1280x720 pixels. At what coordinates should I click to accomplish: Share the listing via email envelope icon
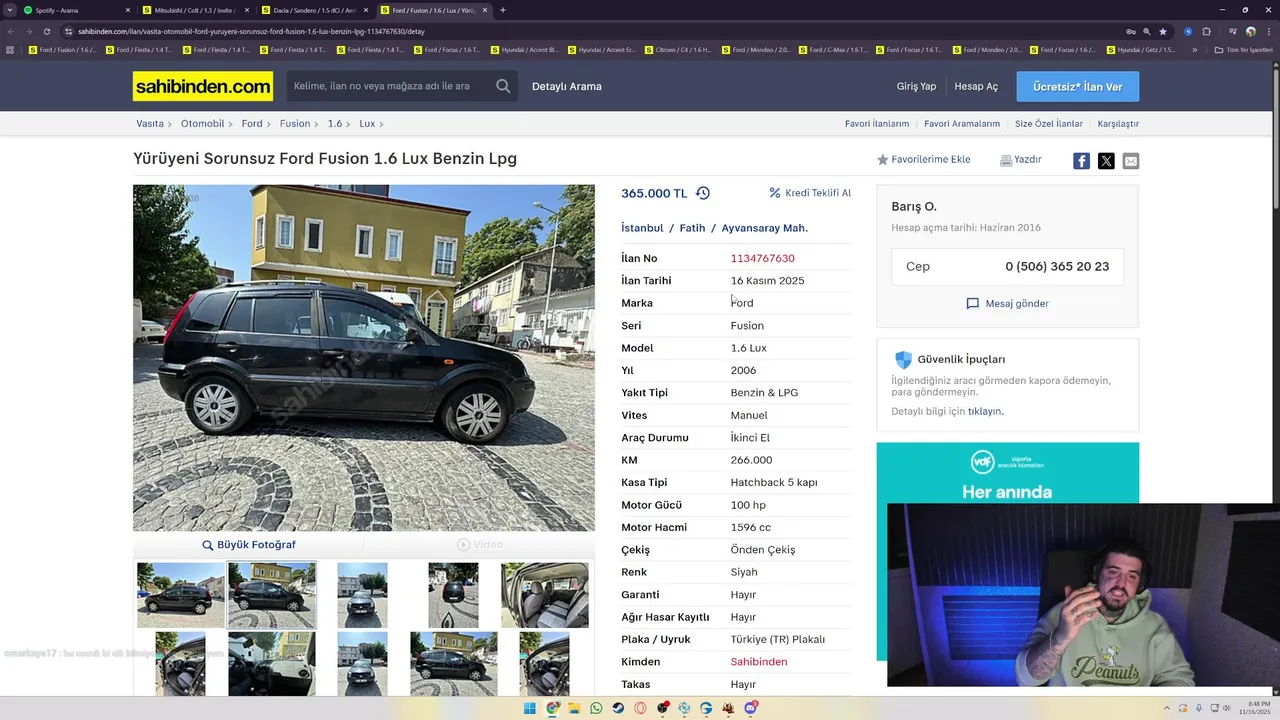click(x=1130, y=161)
